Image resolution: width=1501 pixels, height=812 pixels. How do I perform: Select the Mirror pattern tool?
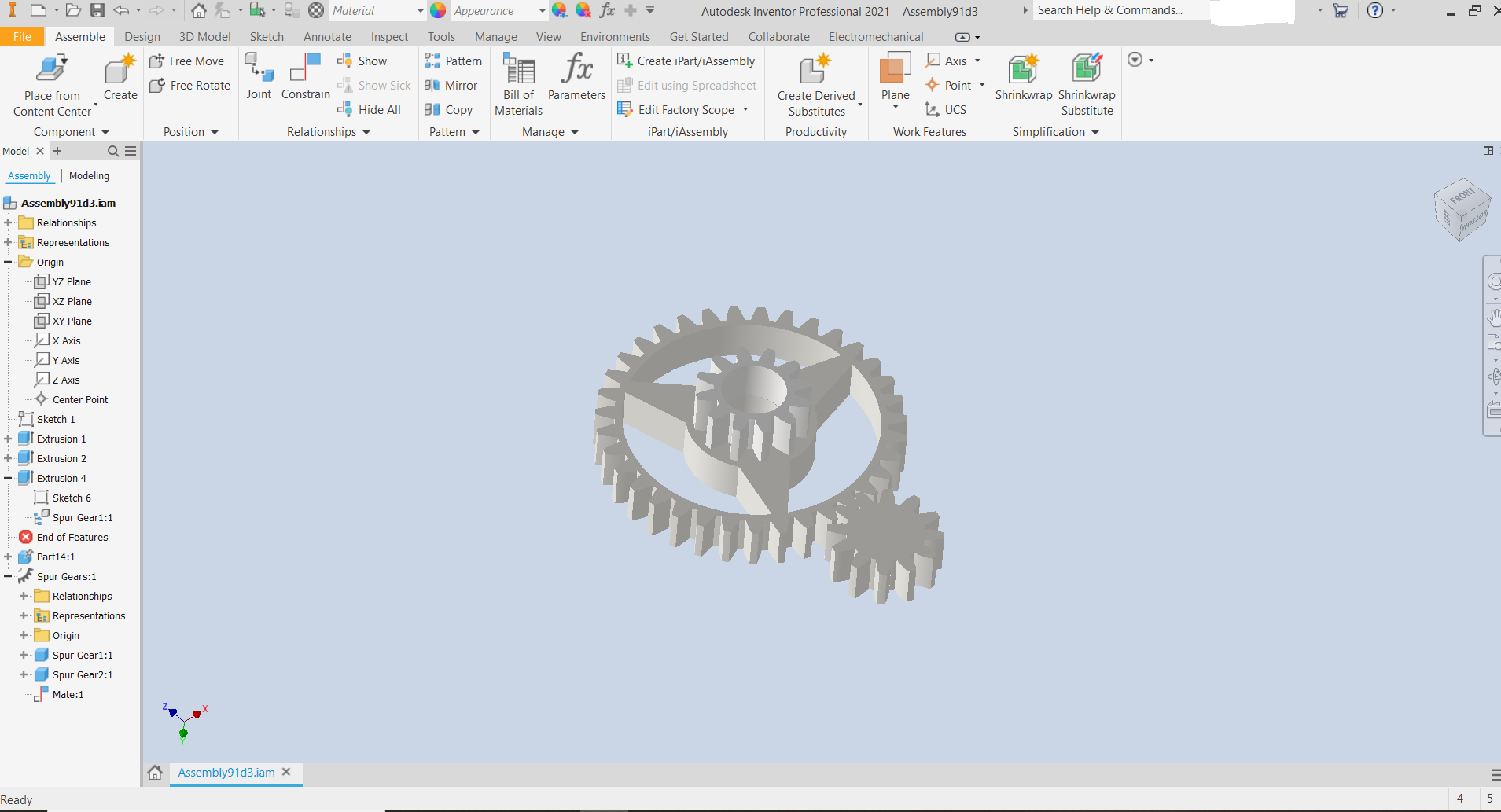pyautogui.click(x=452, y=85)
